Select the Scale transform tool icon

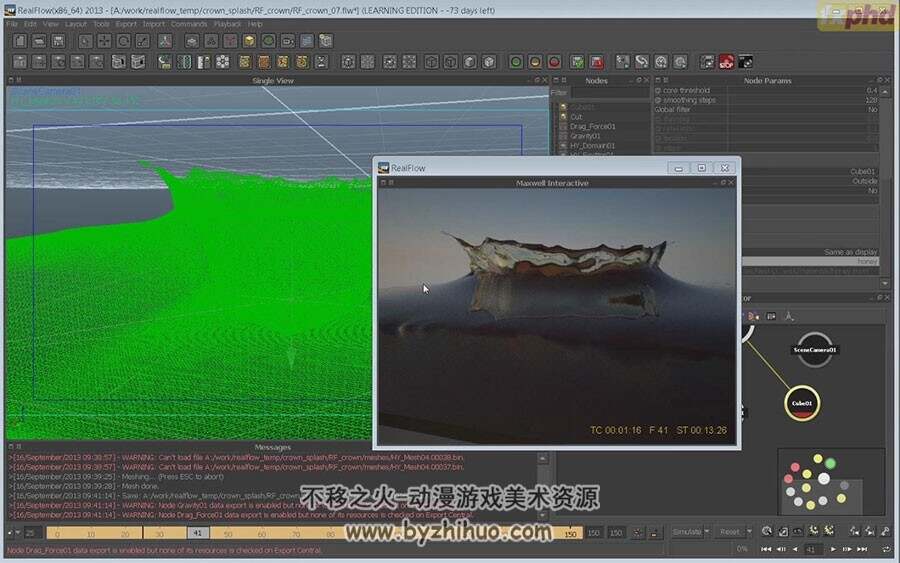click(x=142, y=41)
